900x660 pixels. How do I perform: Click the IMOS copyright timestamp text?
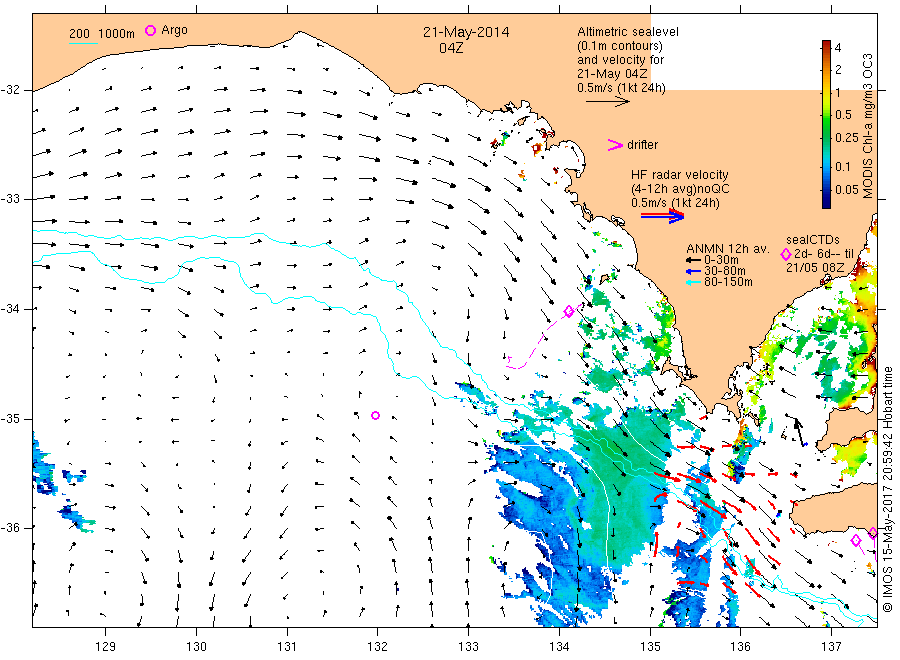click(887, 489)
